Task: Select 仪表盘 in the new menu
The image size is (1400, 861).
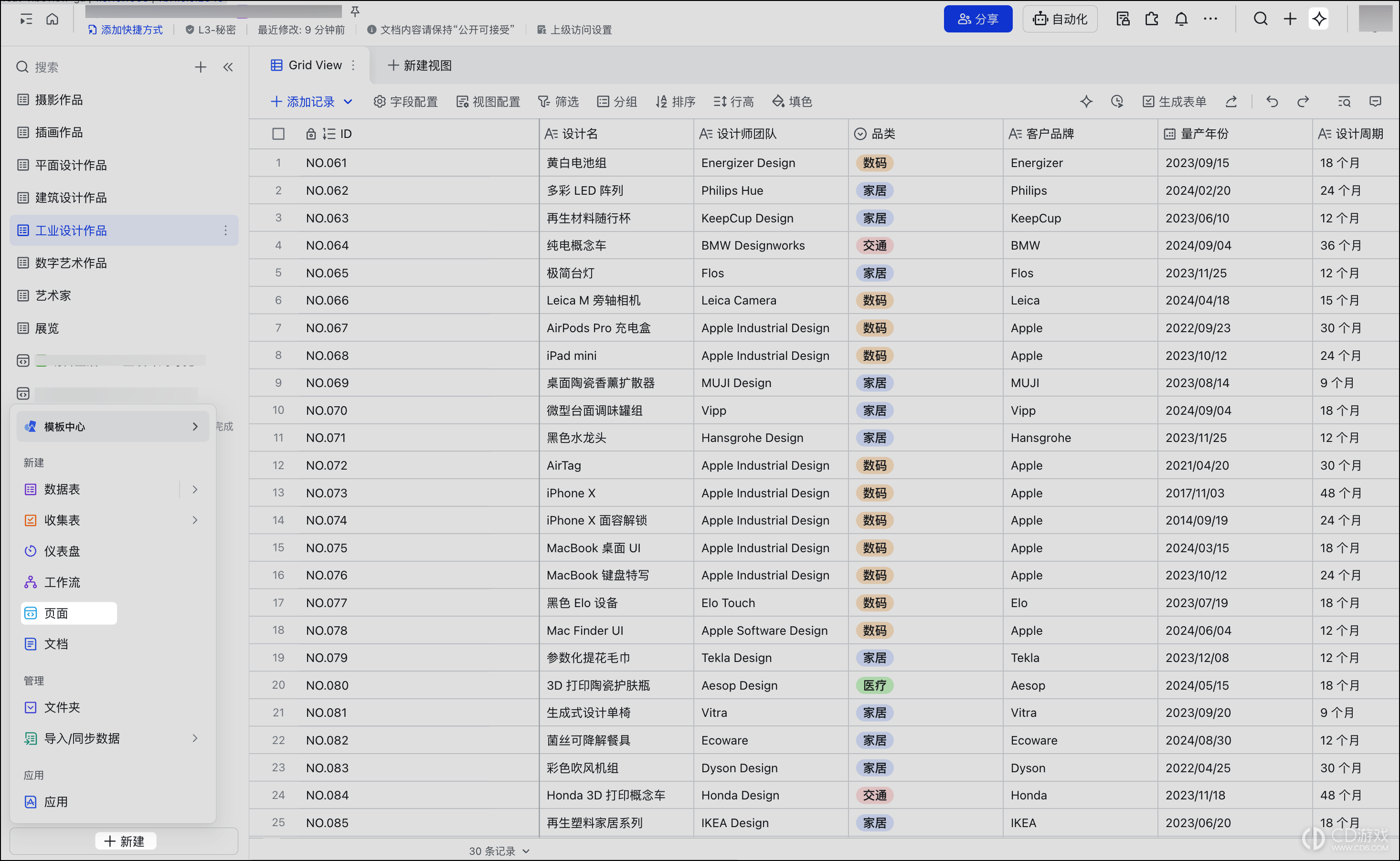Action: point(113,551)
